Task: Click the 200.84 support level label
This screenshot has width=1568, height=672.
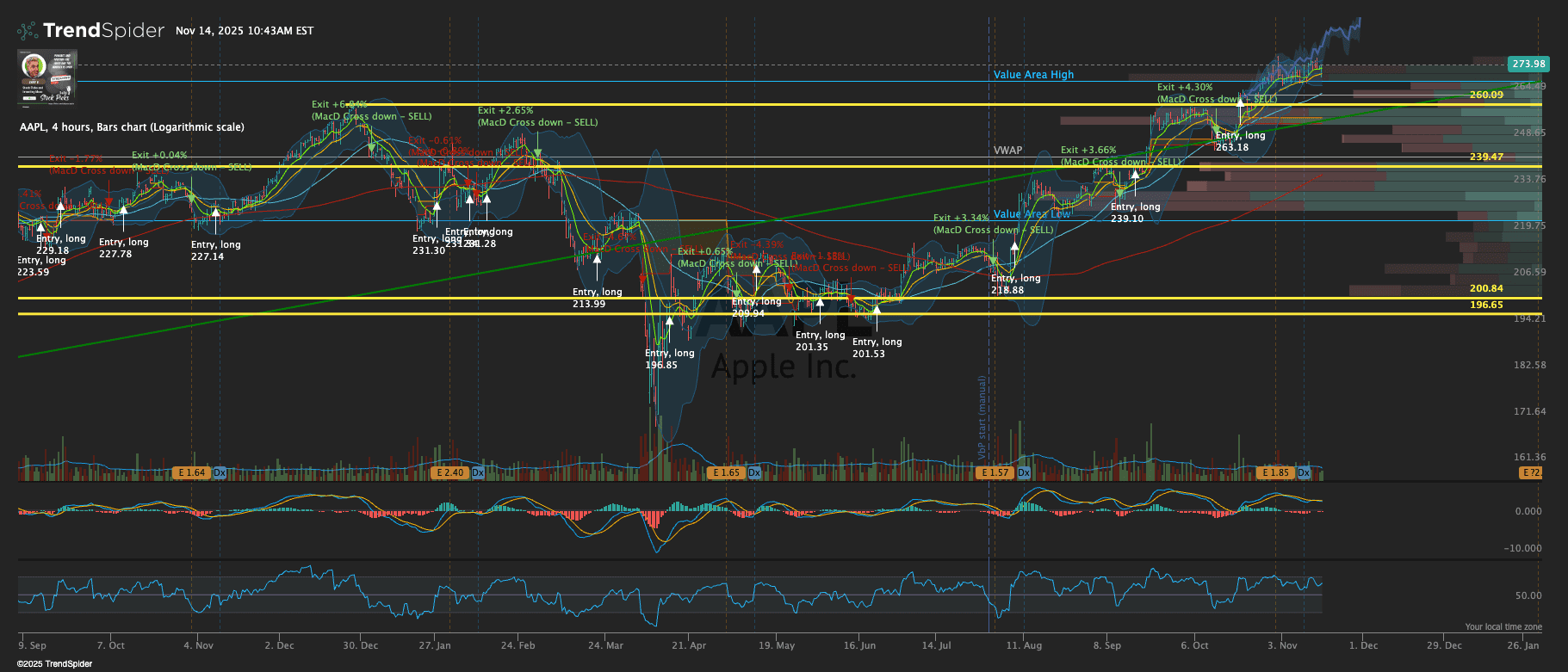Action: click(1486, 288)
